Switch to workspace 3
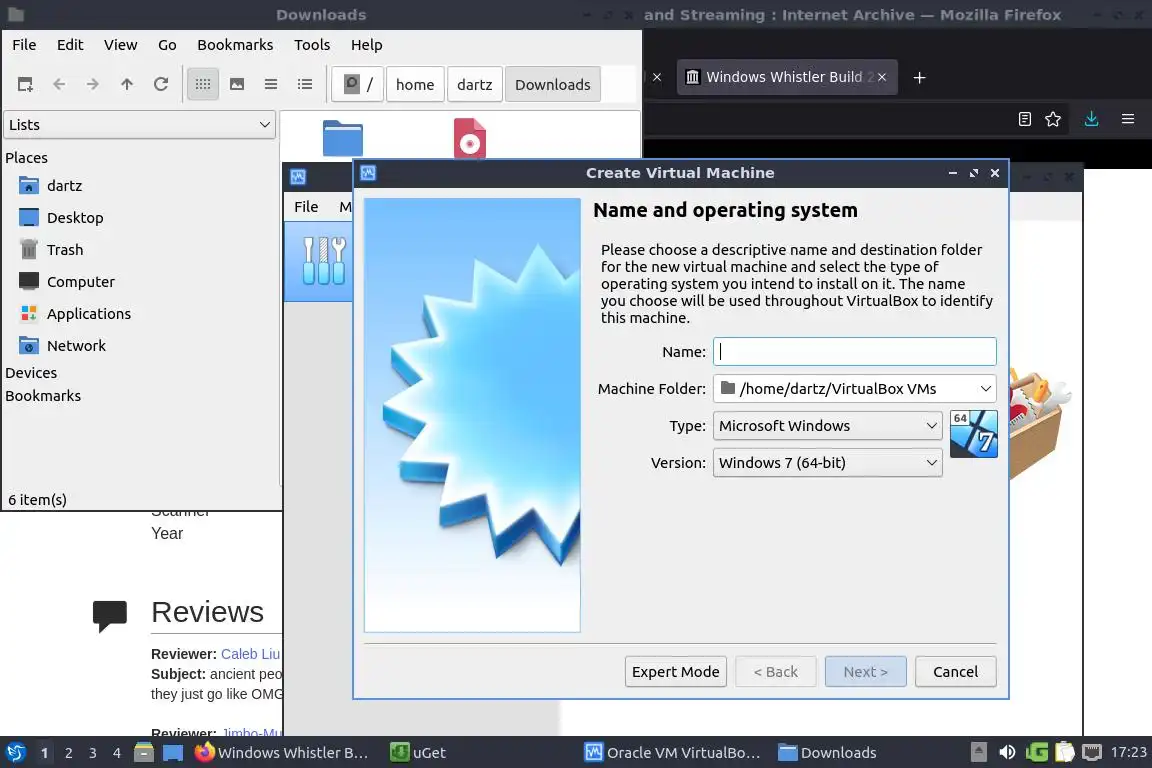This screenshot has width=1152, height=768. click(x=93, y=753)
